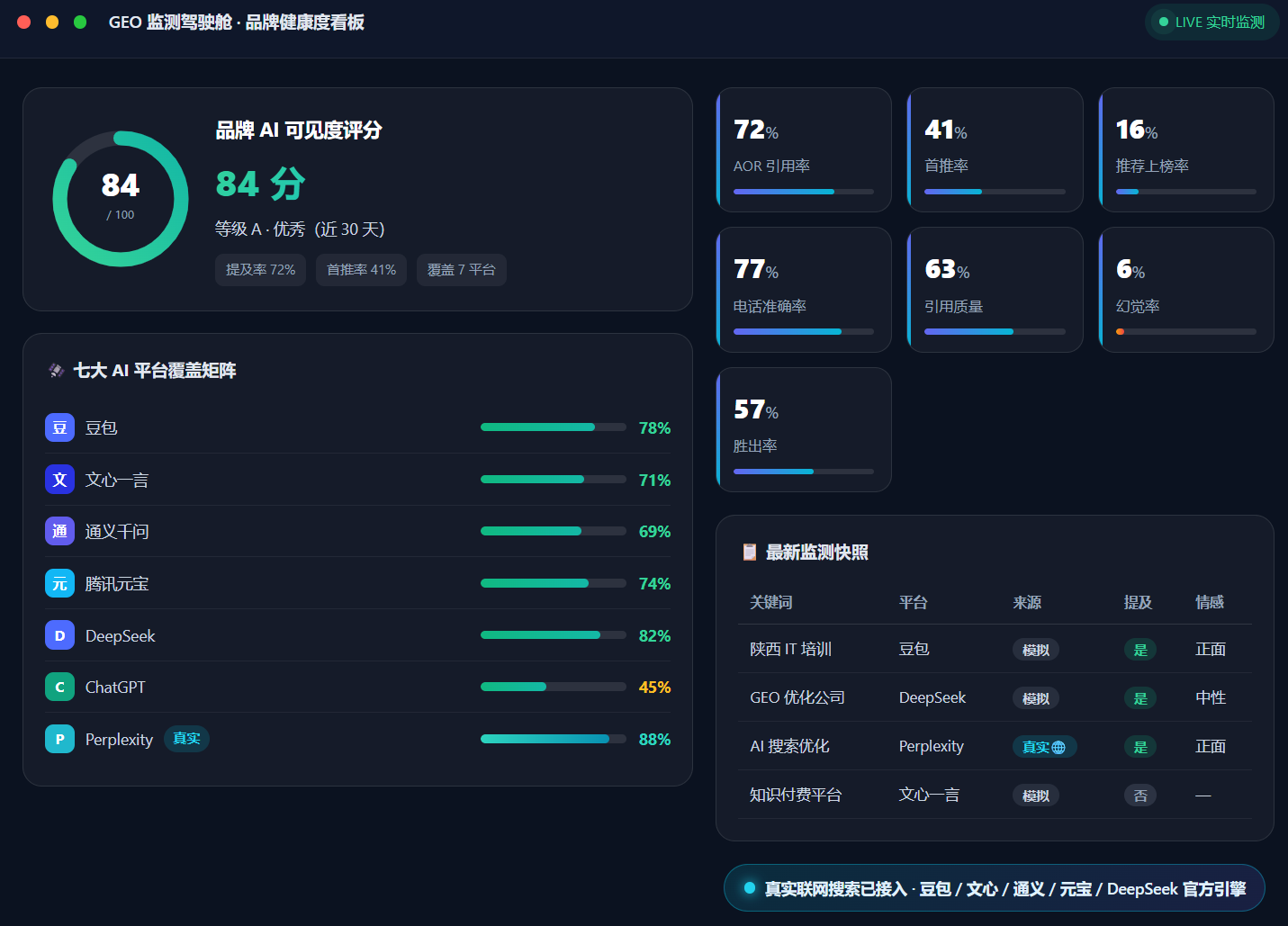
Task: Click the 豆包 78% coverage progress bar
Action: [554, 427]
